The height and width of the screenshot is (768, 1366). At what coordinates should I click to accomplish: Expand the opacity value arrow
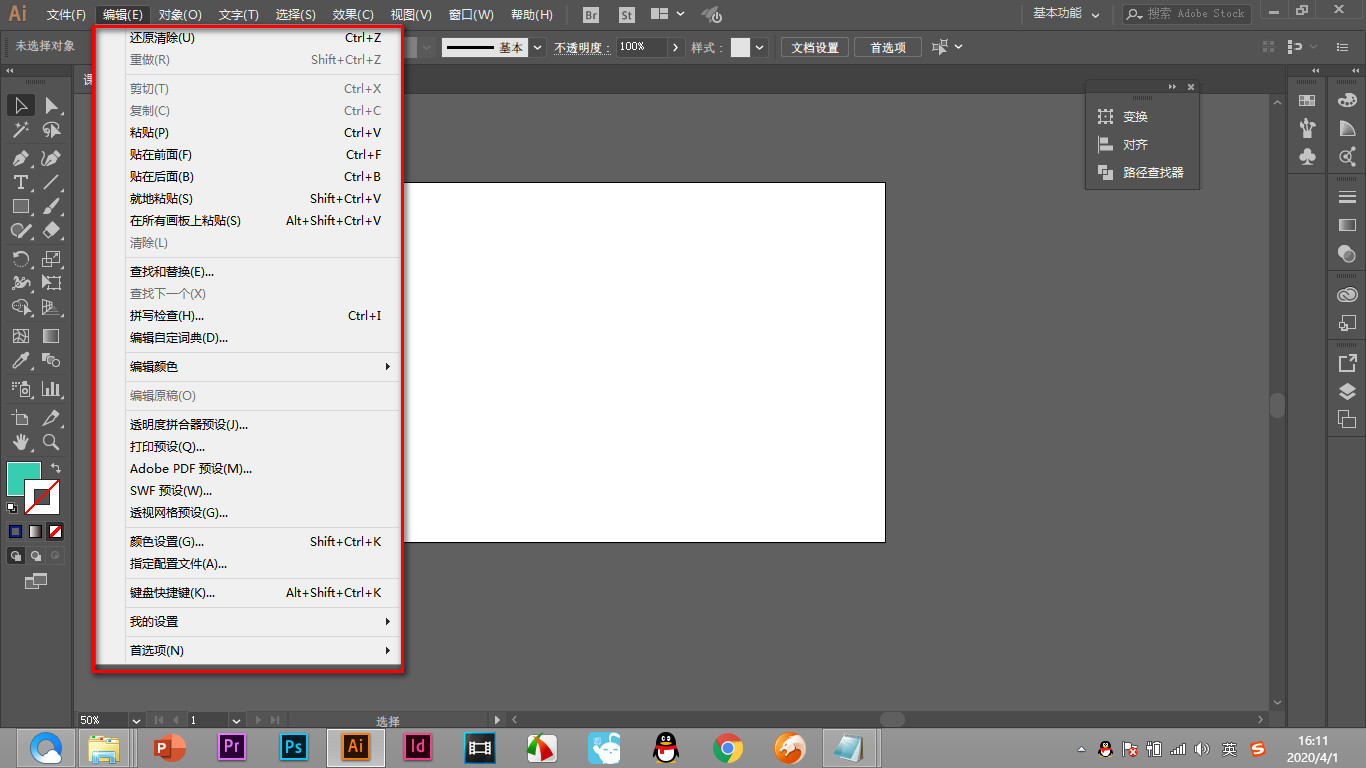(676, 47)
